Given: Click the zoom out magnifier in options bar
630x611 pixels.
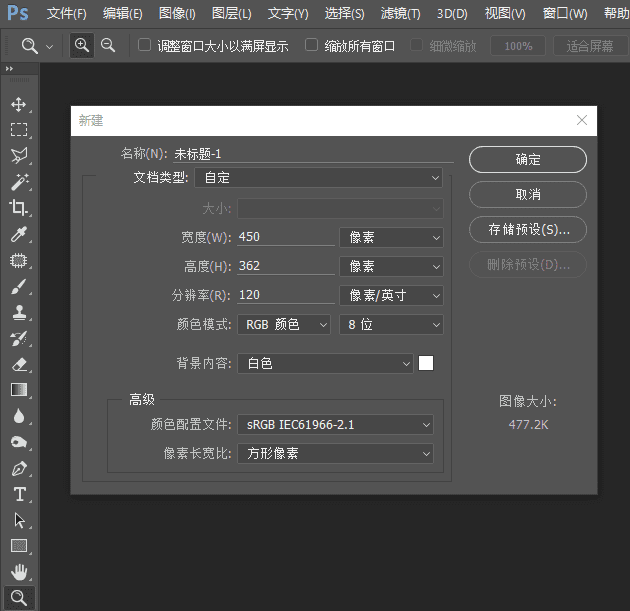Looking at the screenshot, I should pyautogui.click(x=108, y=46).
